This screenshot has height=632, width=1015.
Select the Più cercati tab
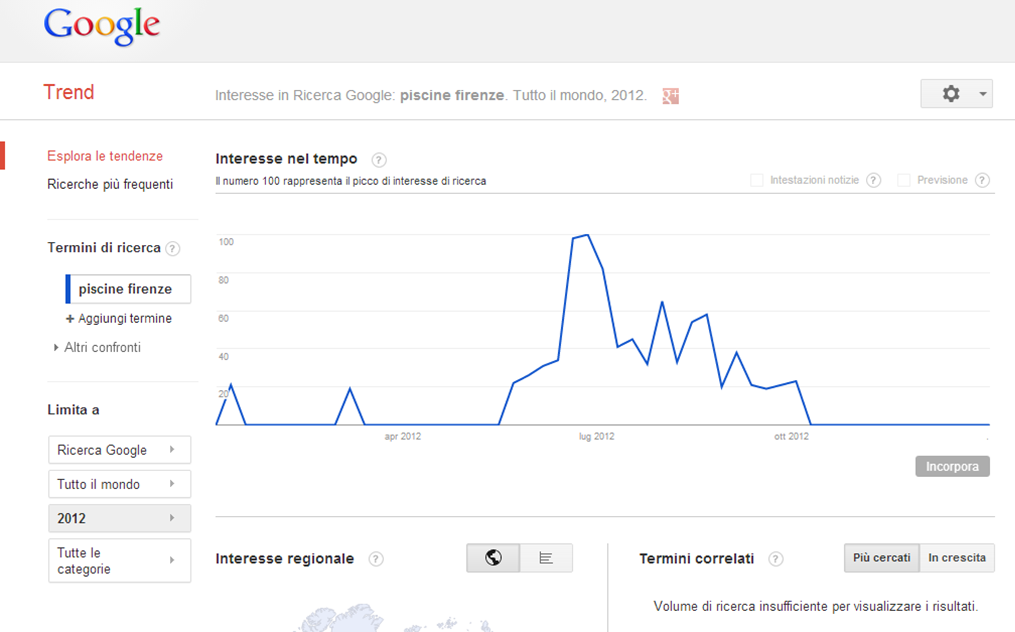tap(882, 558)
